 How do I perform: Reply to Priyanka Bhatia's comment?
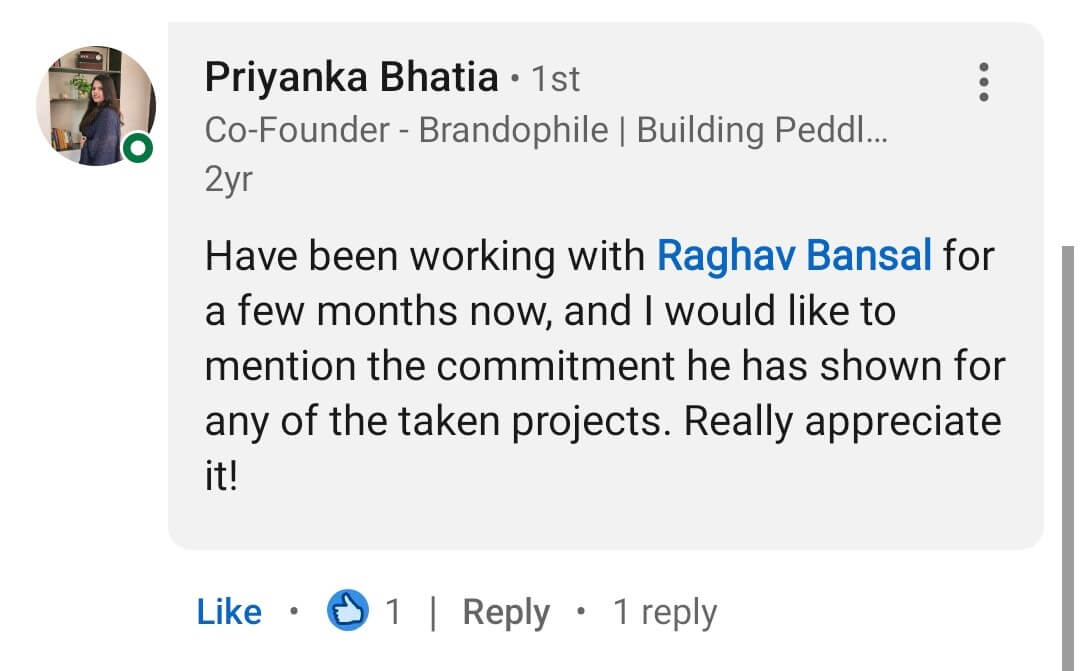(x=506, y=612)
